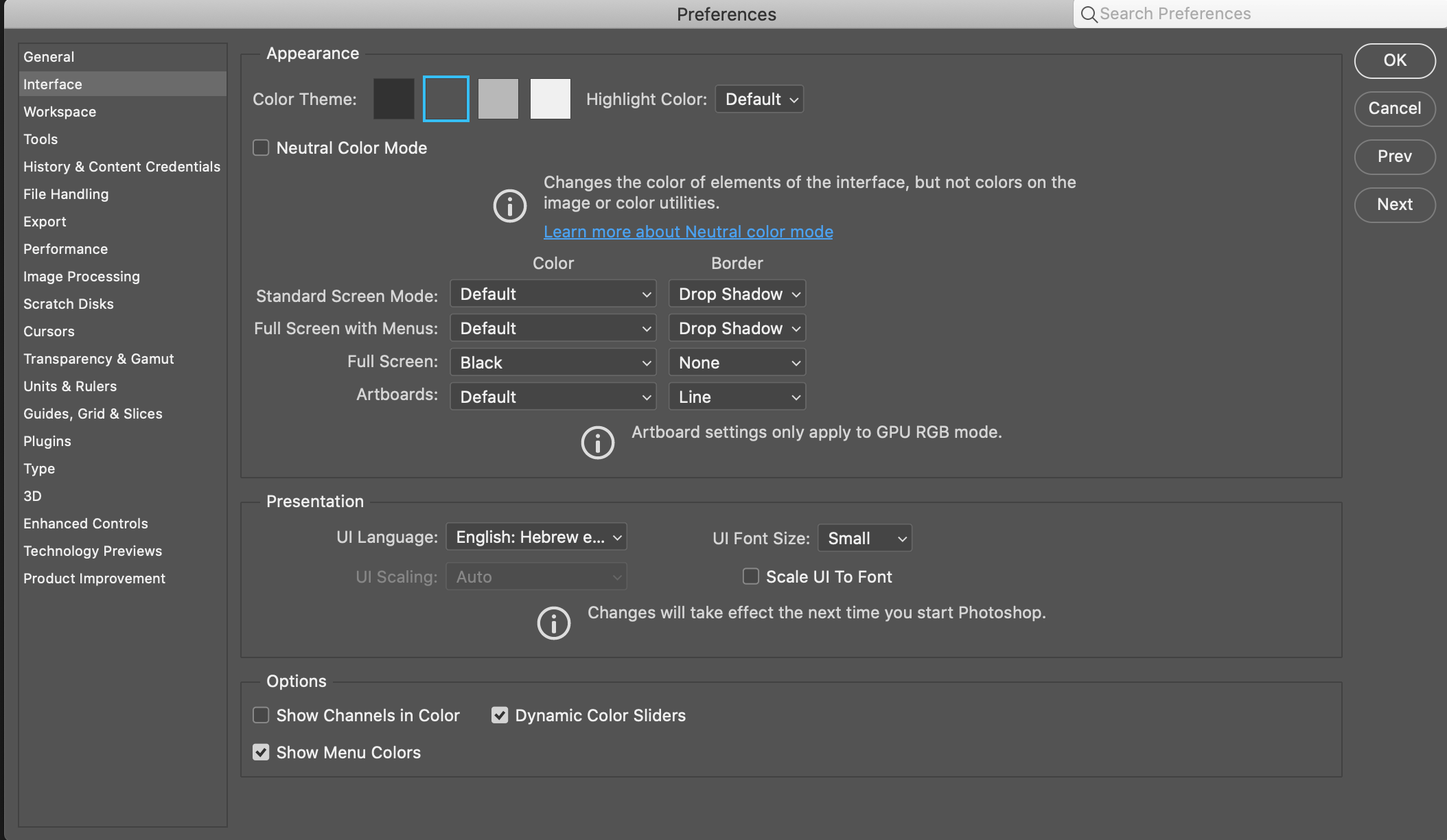1447x840 pixels.
Task: Disable Show Menu Colors option
Action: tap(261, 752)
